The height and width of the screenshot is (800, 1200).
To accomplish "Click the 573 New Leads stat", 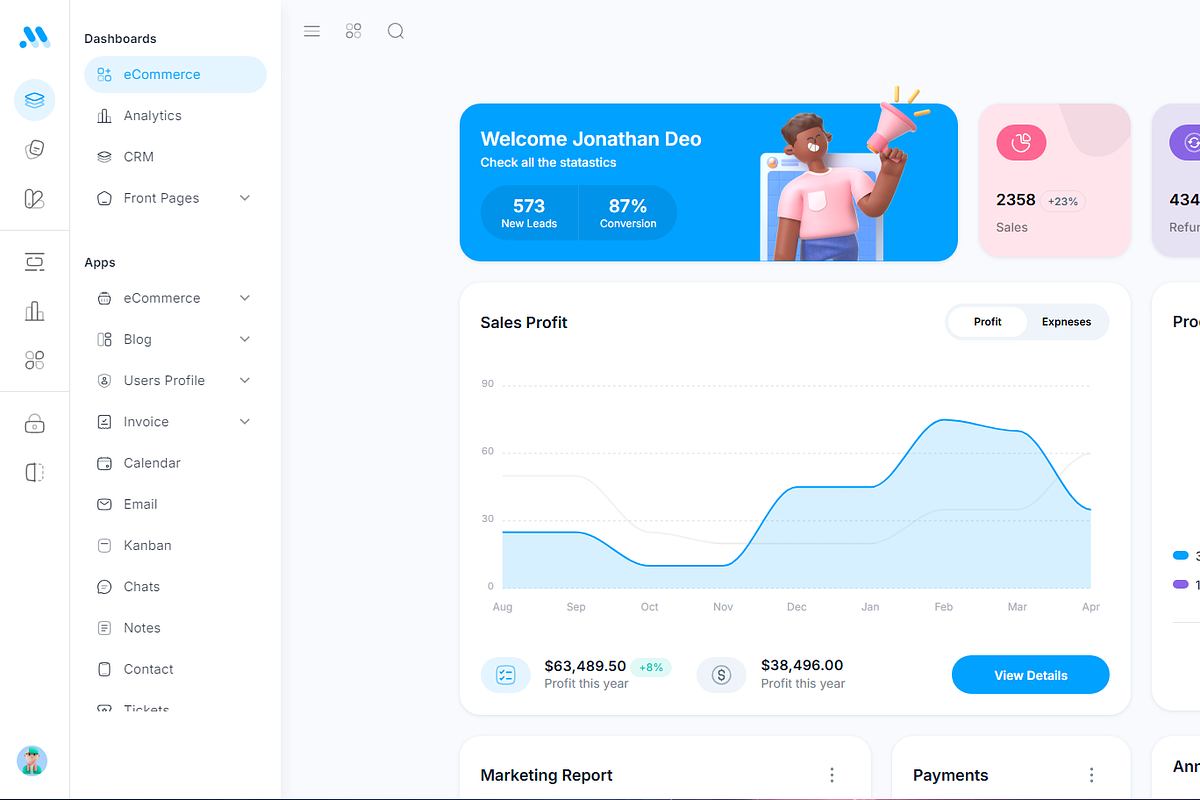I will pos(529,213).
